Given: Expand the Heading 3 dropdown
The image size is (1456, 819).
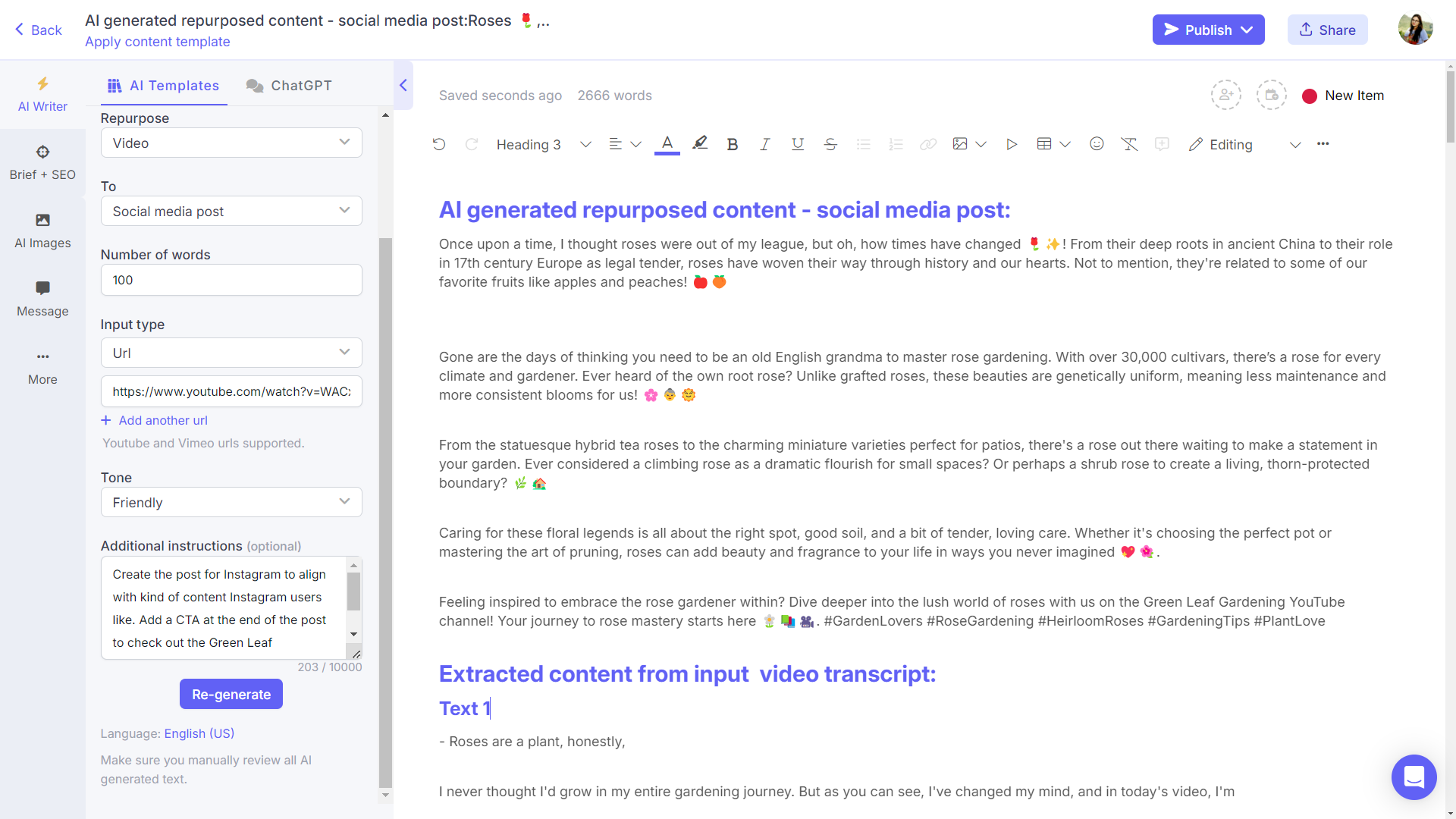Looking at the screenshot, I should point(586,145).
